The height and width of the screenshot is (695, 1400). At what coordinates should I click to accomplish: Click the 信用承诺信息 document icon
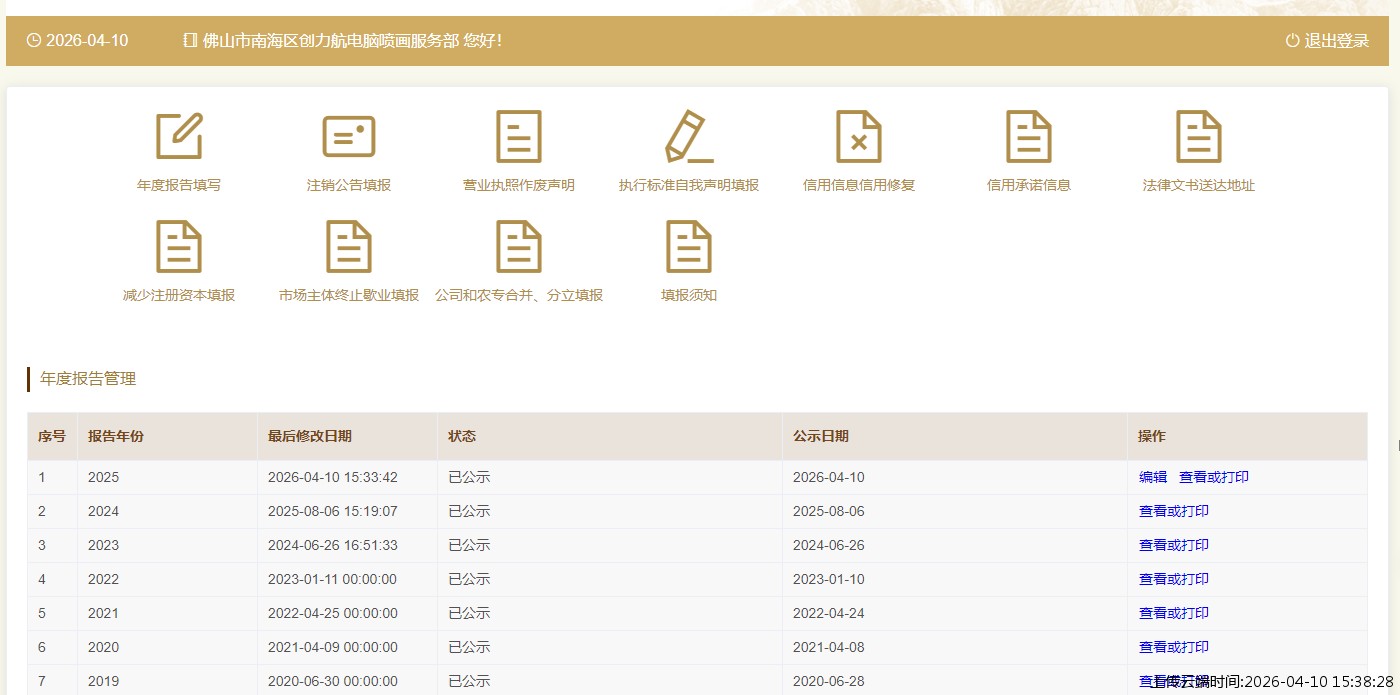1029,137
